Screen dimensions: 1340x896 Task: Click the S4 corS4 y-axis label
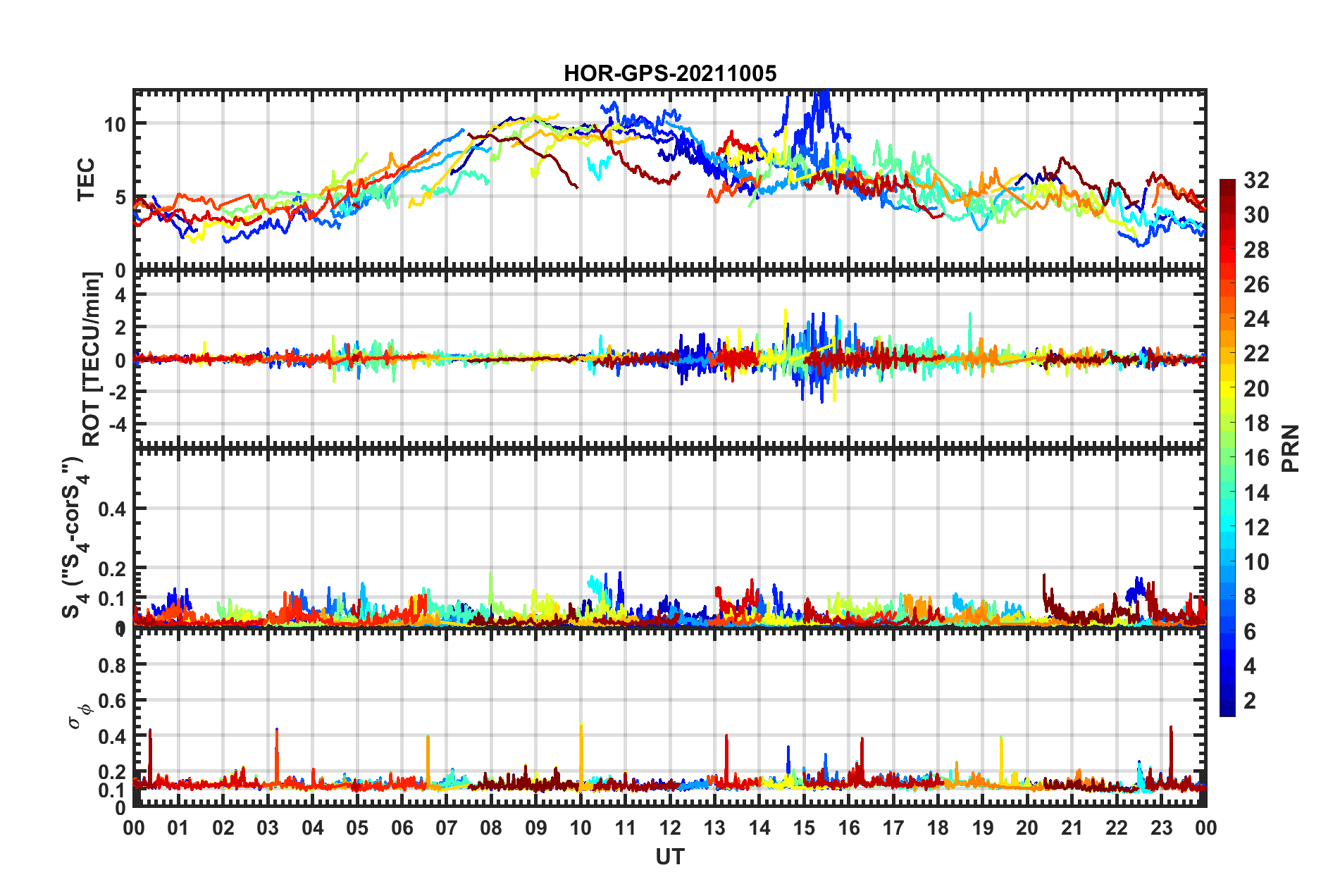74,537
